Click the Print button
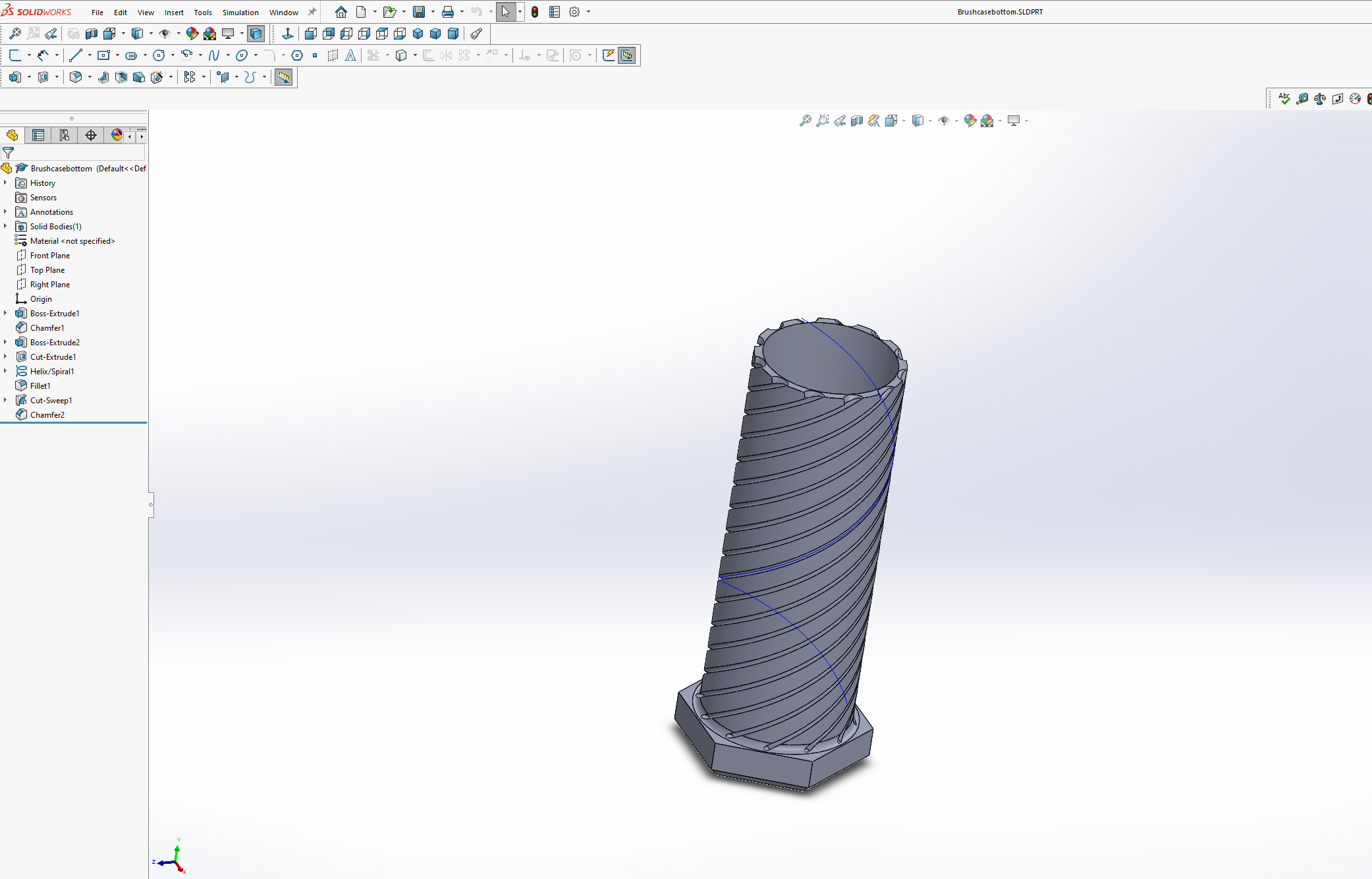The width and height of the screenshot is (1372, 879). coord(449,11)
